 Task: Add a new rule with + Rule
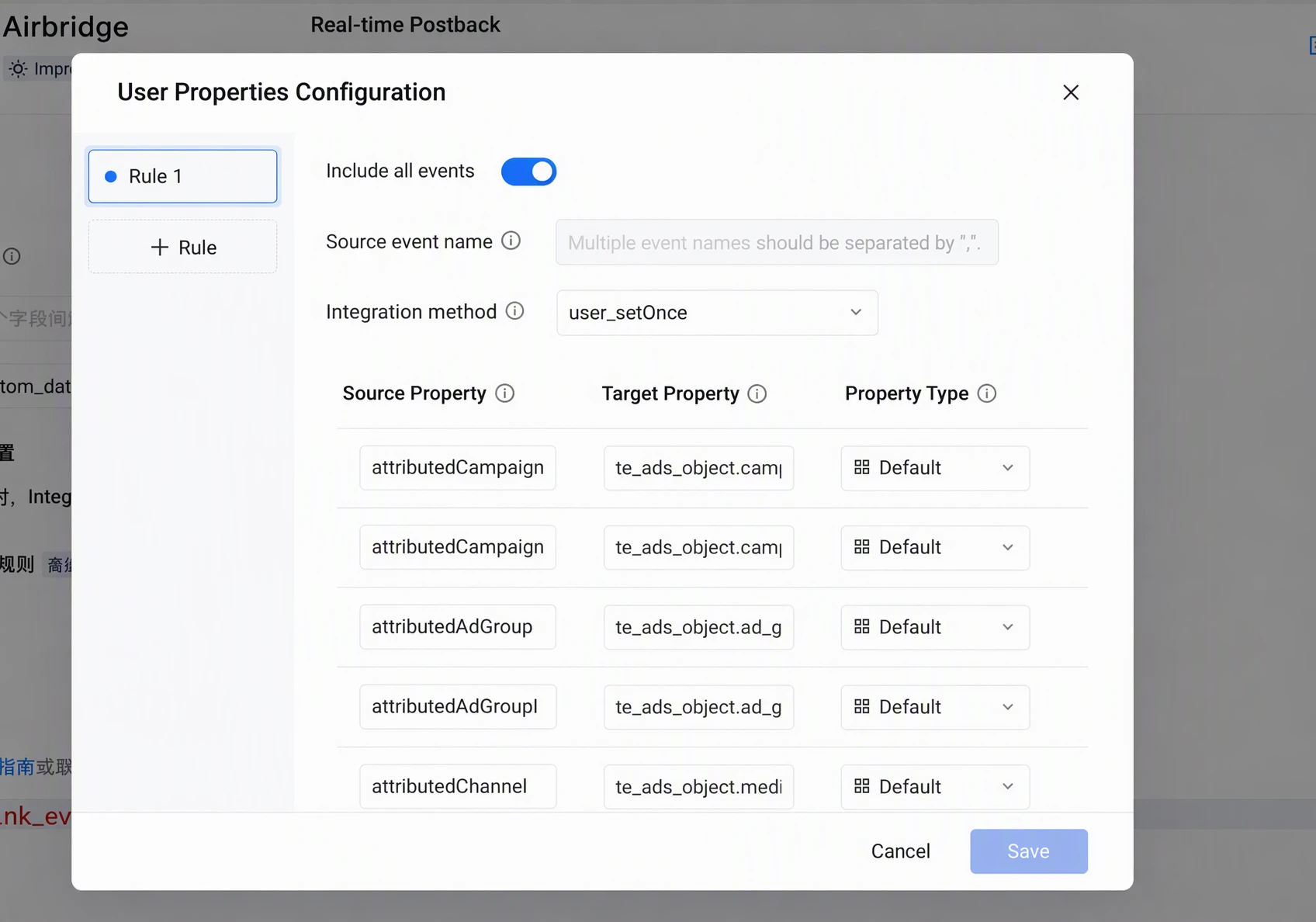click(182, 247)
